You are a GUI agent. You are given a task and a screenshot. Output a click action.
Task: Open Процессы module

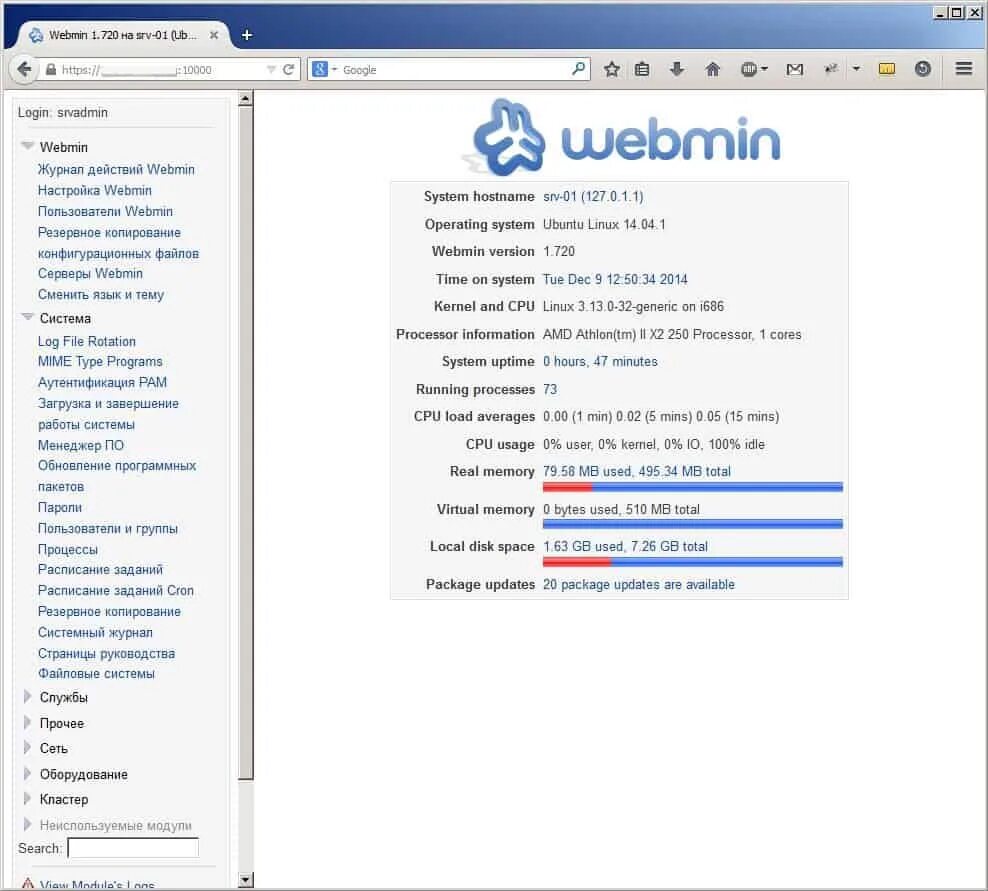point(68,549)
